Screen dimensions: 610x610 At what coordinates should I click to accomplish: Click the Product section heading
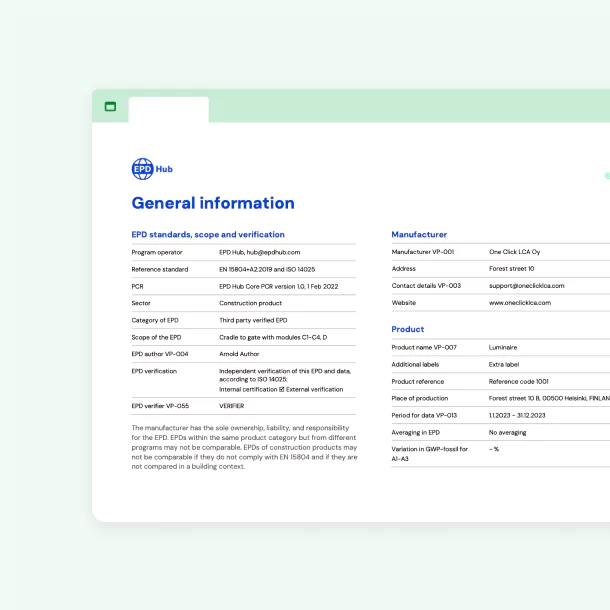(407, 329)
